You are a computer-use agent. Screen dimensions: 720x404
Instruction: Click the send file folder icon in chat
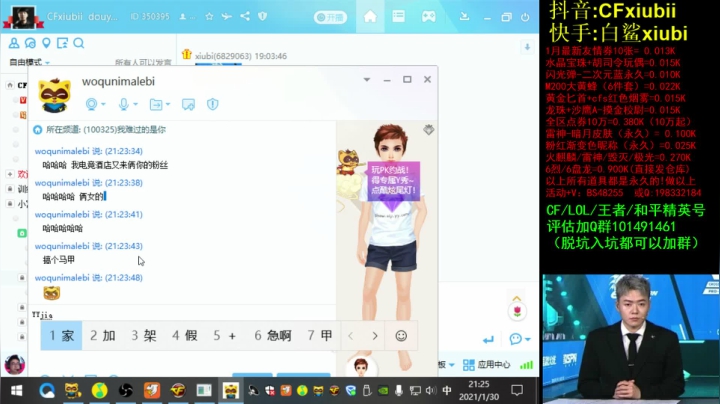point(156,105)
